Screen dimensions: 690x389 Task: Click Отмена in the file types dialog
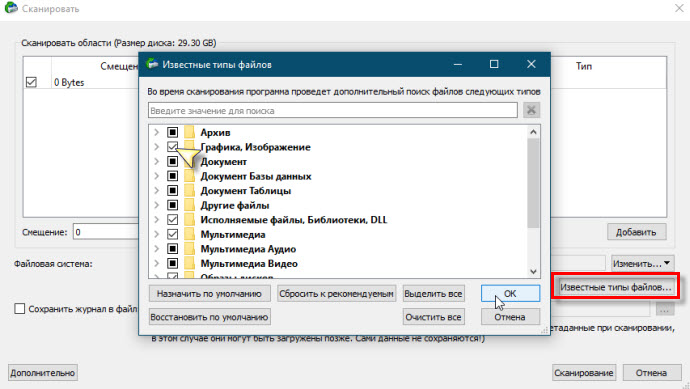coord(510,317)
